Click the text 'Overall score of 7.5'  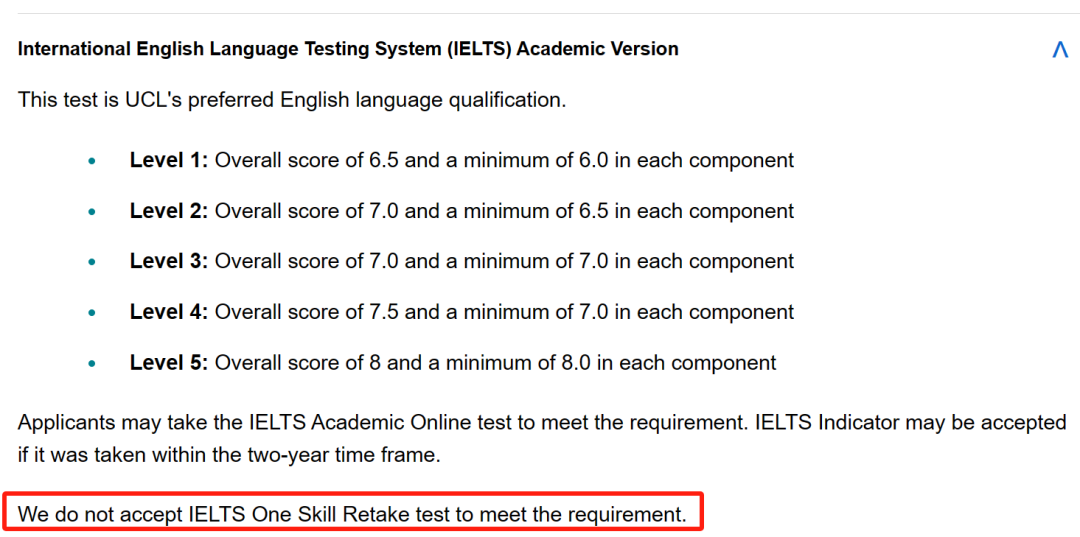coord(307,312)
